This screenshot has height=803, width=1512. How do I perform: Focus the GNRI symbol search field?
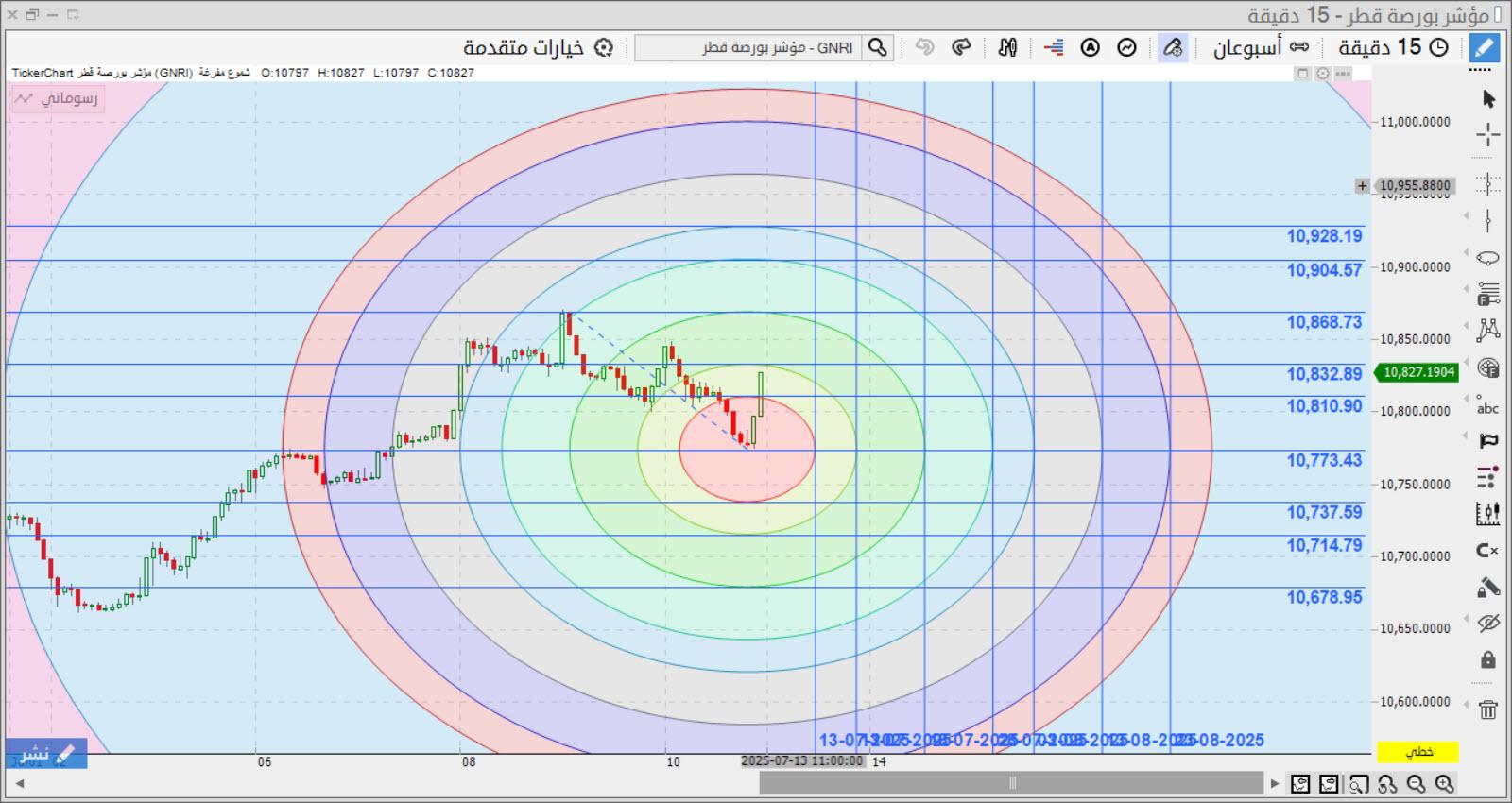coord(747,47)
